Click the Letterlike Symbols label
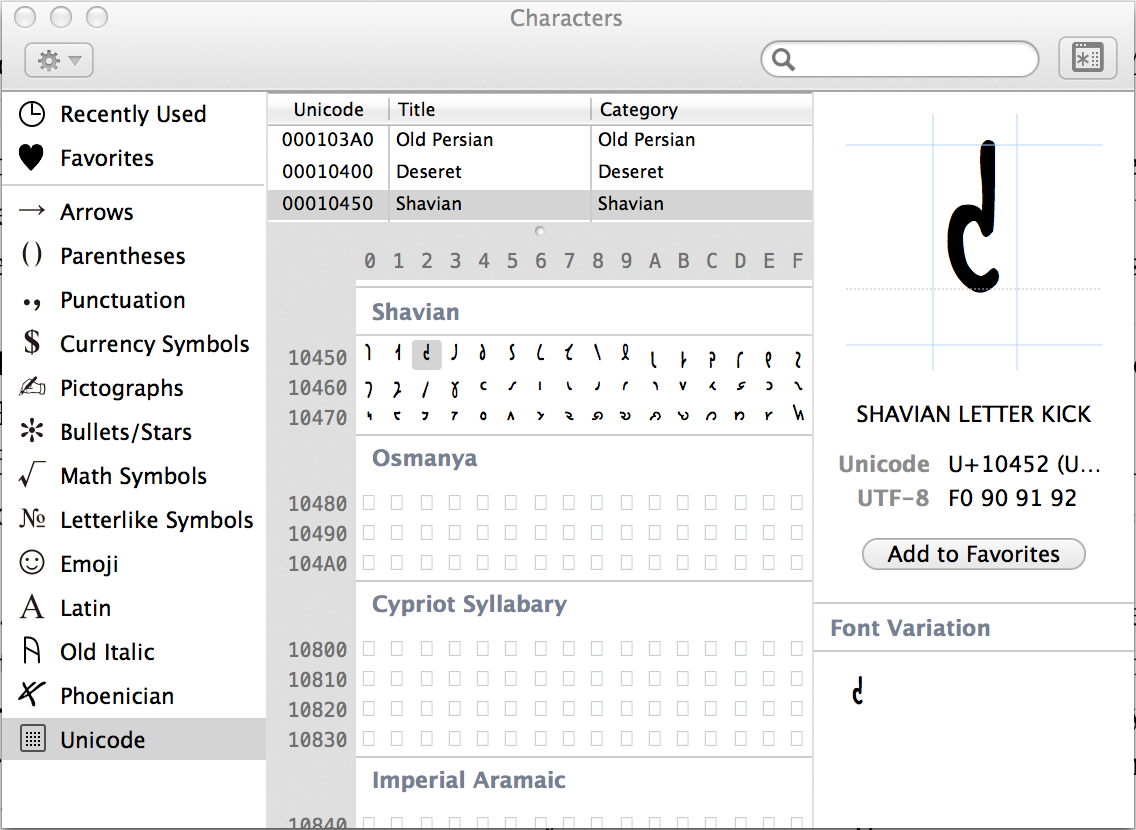 (157, 520)
